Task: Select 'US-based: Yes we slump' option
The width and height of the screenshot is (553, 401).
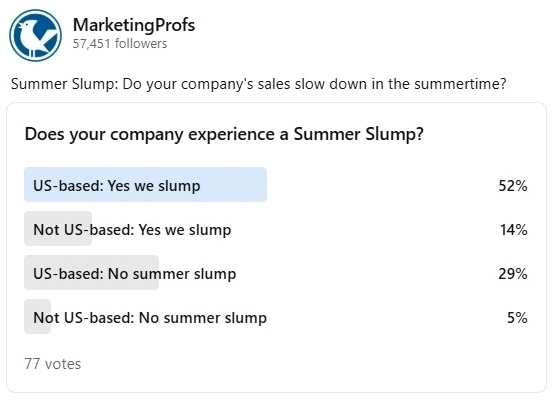Action: (276, 185)
